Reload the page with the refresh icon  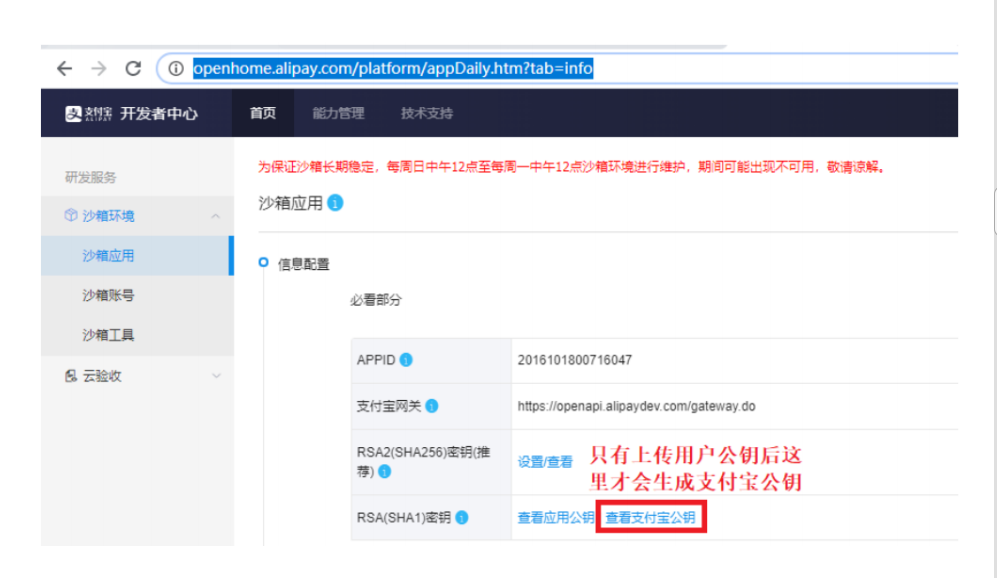pos(133,68)
